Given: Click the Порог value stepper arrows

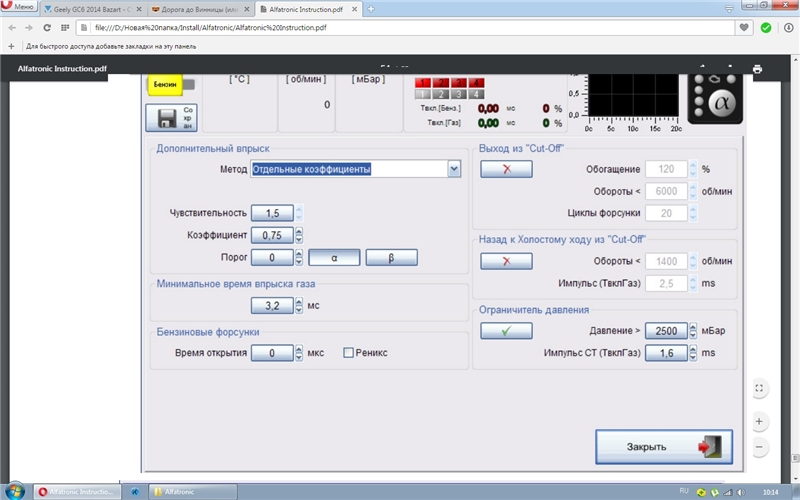Looking at the screenshot, I should coord(298,258).
